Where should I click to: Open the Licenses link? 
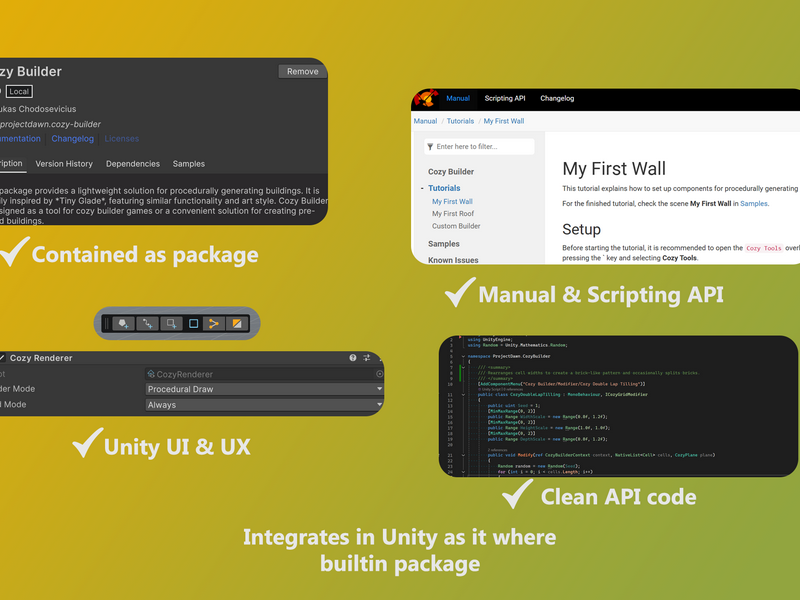pyautogui.click(x=121, y=139)
